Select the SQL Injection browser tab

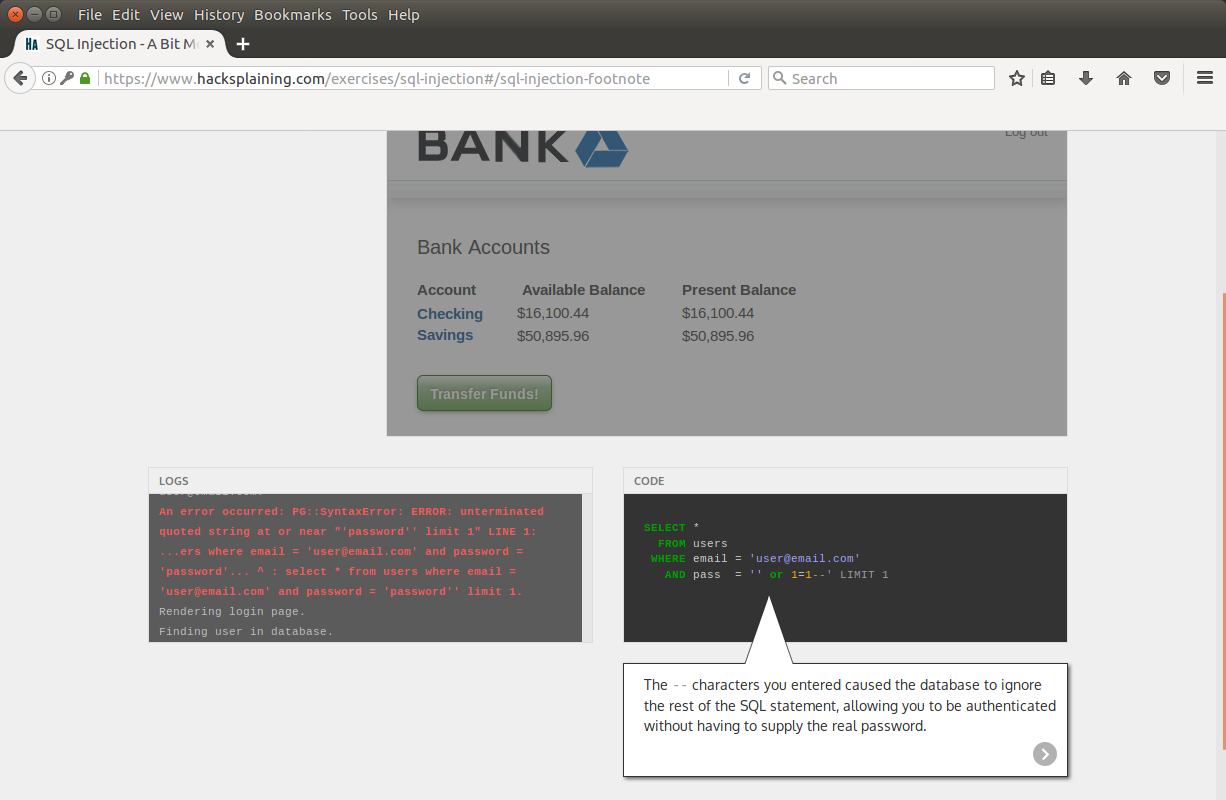coord(120,44)
